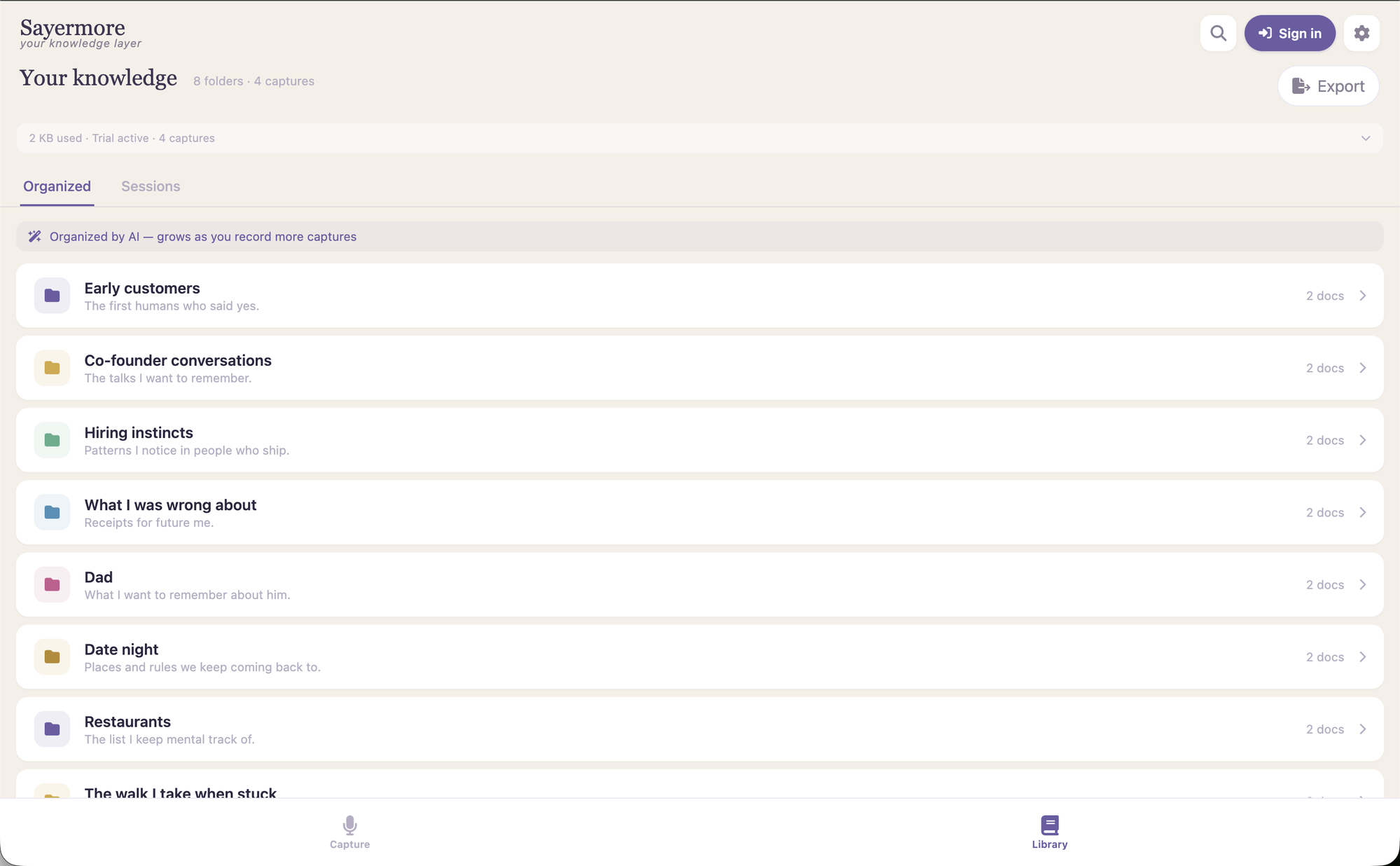Click the Export button
The height and width of the screenshot is (866, 1400).
[x=1329, y=86]
